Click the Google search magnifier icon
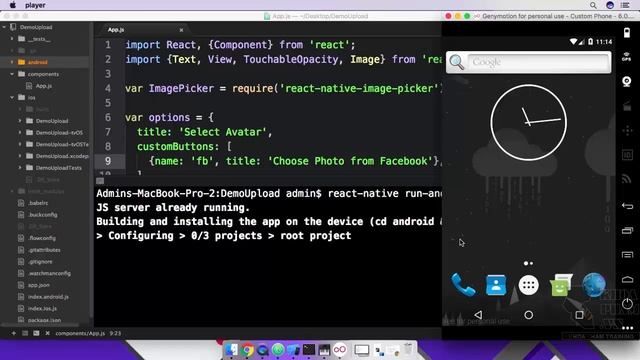The height and width of the screenshot is (360, 640). pos(457,62)
